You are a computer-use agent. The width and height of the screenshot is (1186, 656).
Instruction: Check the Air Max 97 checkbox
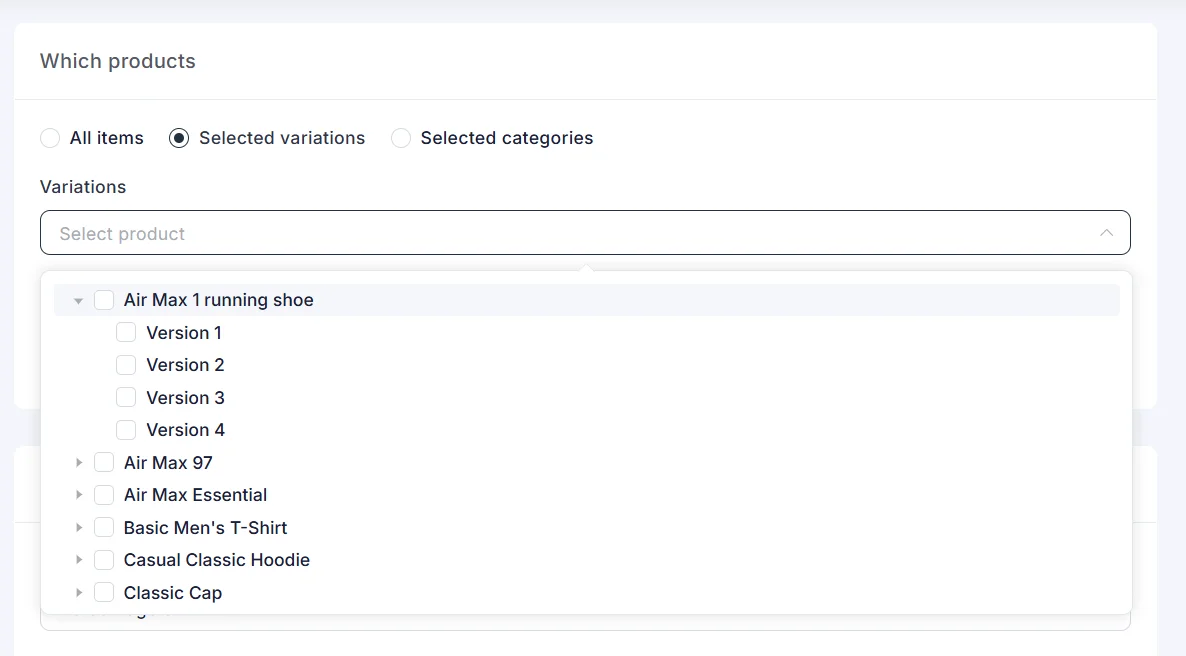(x=104, y=463)
